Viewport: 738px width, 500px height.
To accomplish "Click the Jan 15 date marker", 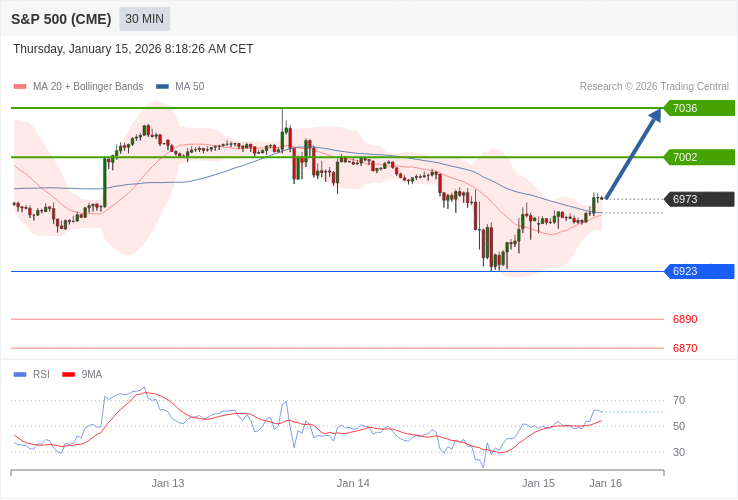I will pyautogui.click(x=538, y=483).
